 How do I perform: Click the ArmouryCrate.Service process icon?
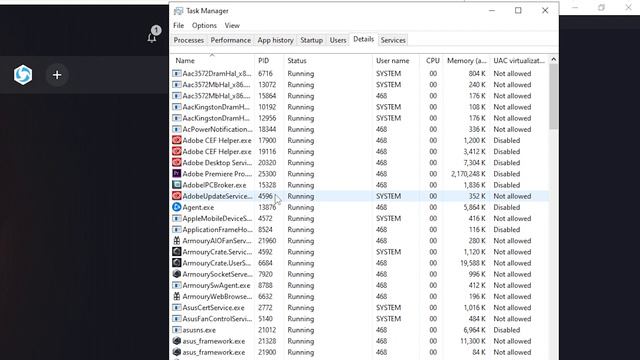coord(176,251)
